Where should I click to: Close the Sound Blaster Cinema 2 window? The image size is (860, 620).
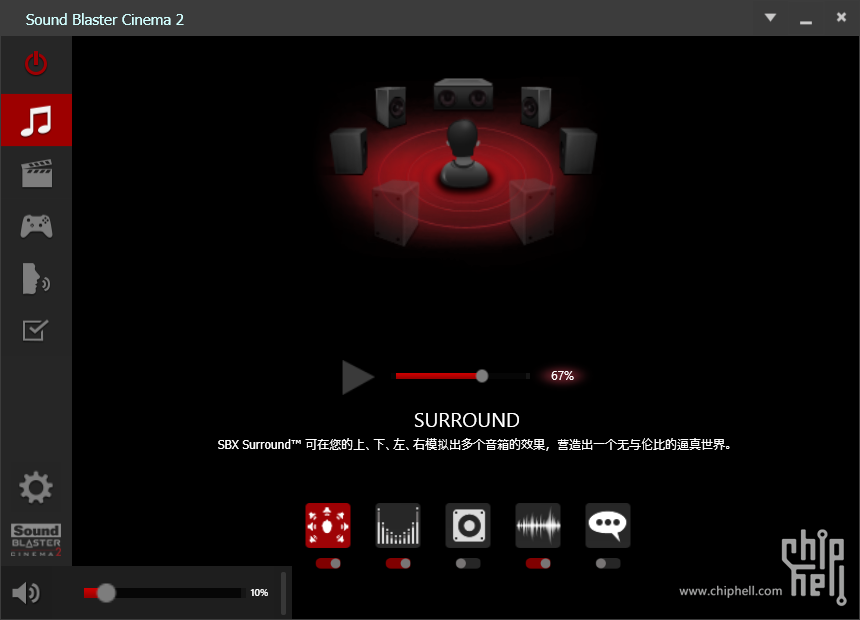[x=841, y=17]
